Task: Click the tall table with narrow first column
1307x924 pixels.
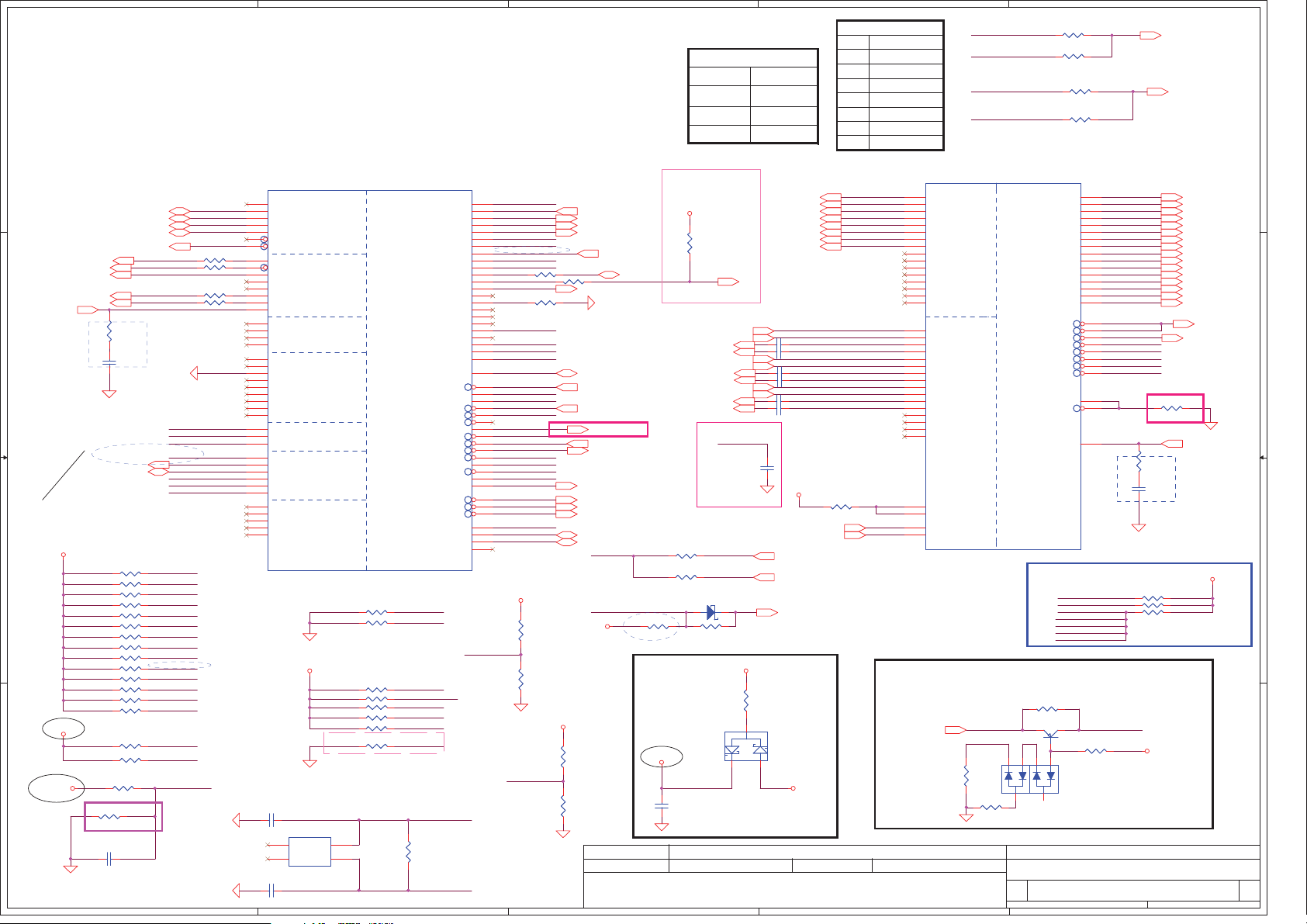Action: [890, 85]
